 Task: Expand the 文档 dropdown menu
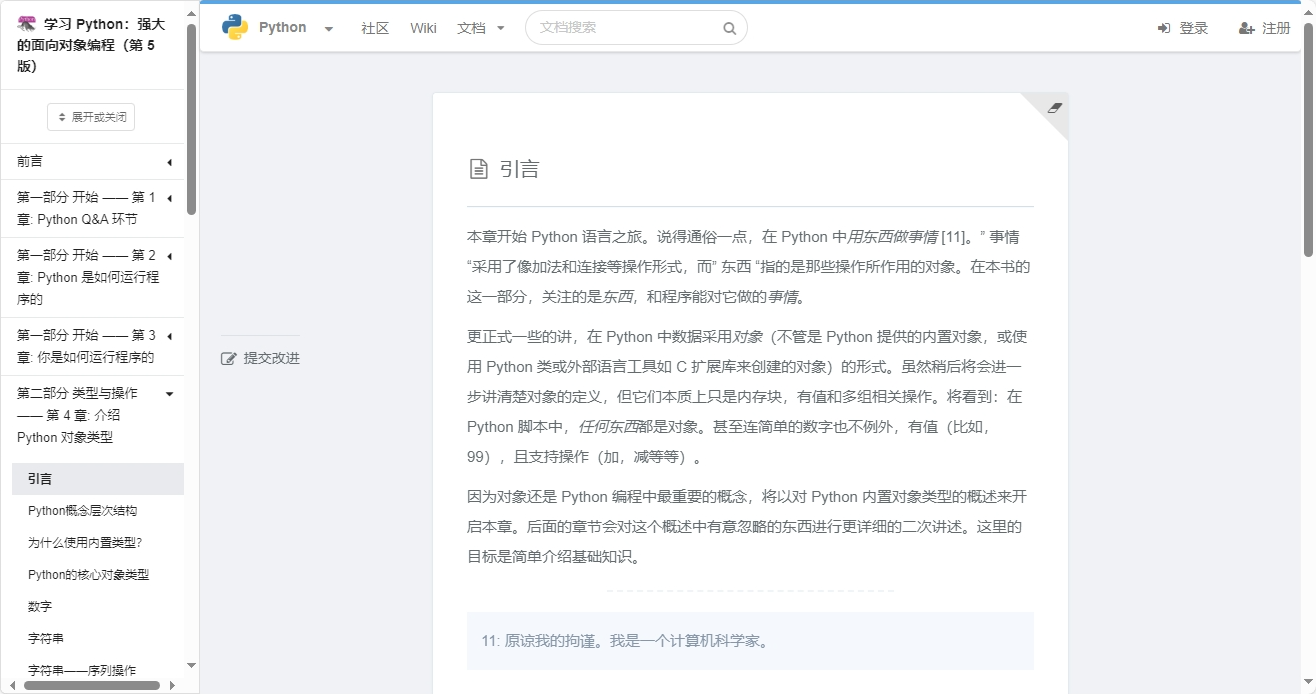[x=481, y=28]
